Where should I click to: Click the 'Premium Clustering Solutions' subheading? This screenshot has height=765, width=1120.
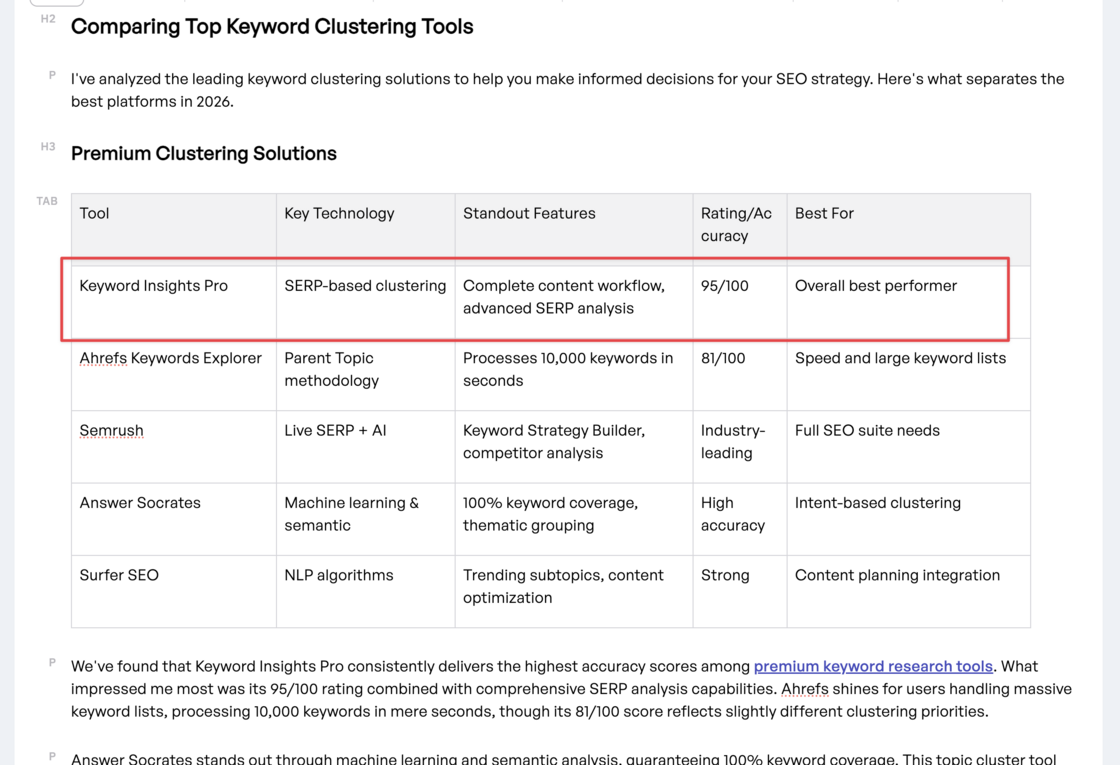(204, 154)
